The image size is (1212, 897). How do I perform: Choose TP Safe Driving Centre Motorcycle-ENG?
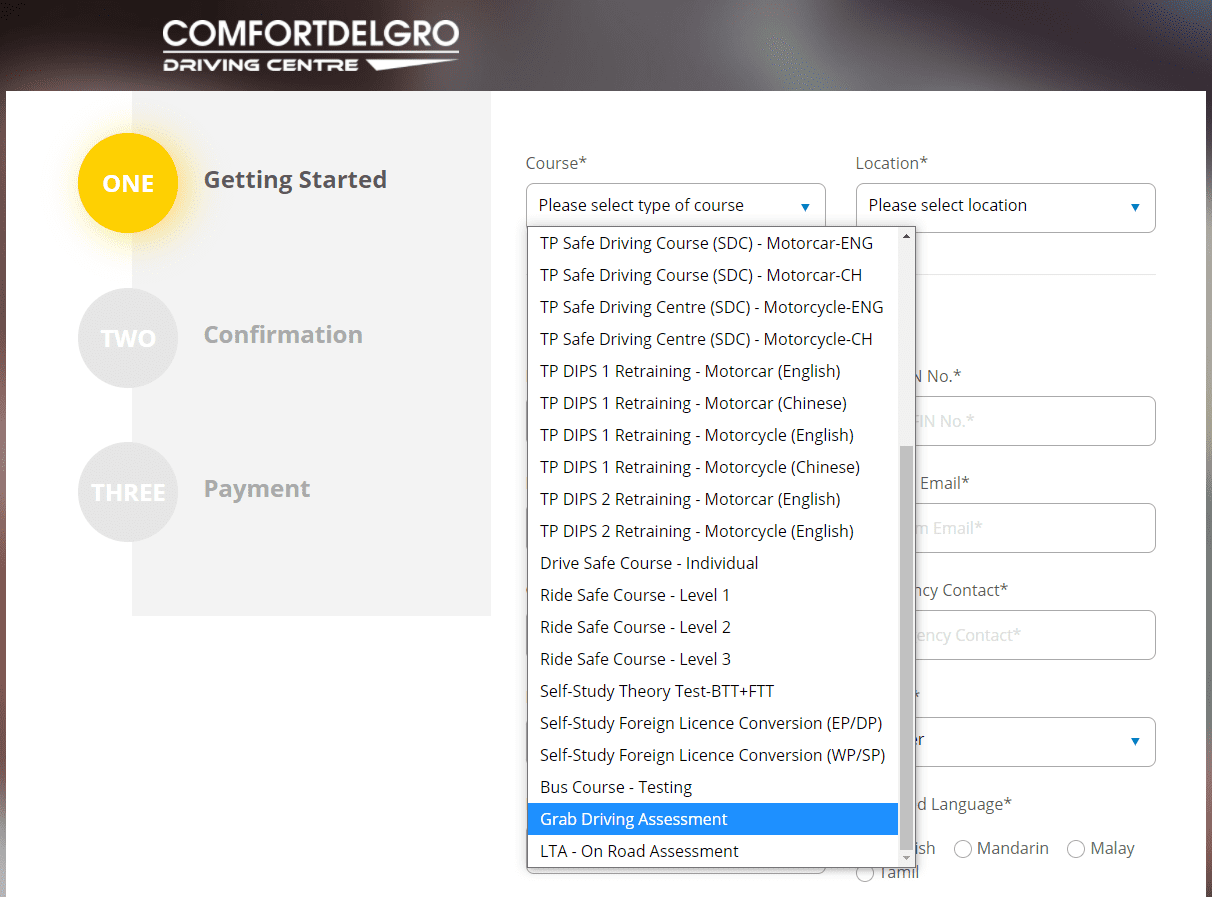[712, 307]
